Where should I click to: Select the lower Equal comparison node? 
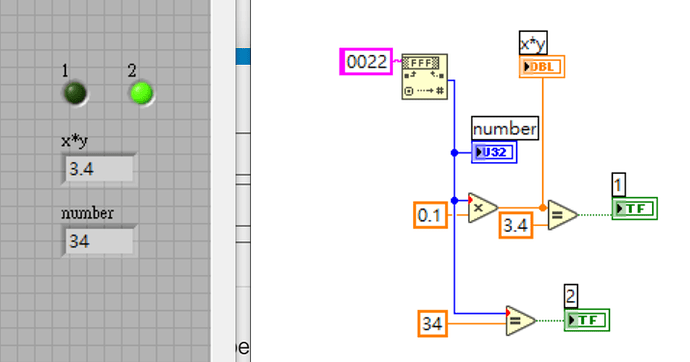pyautogui.click(x=521, y=321)
